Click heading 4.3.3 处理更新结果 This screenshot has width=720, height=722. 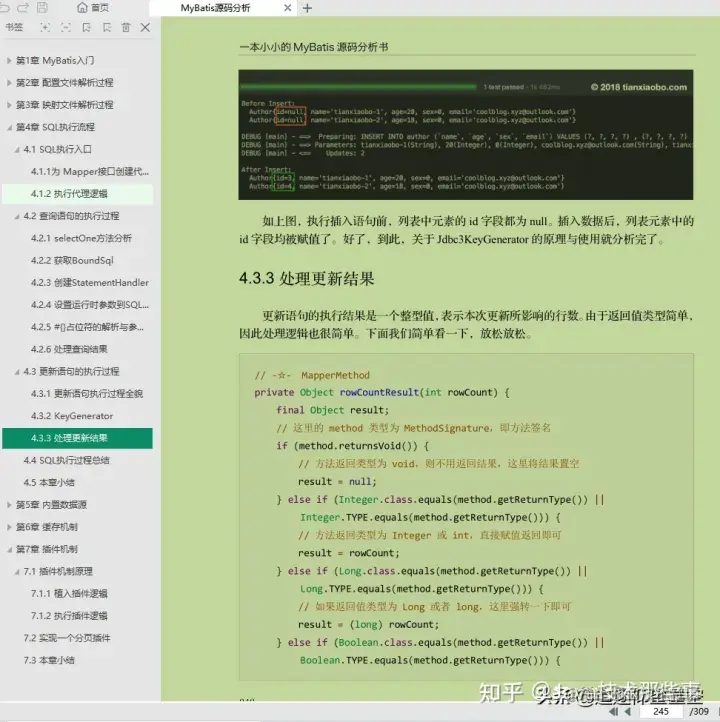[307, 278]
